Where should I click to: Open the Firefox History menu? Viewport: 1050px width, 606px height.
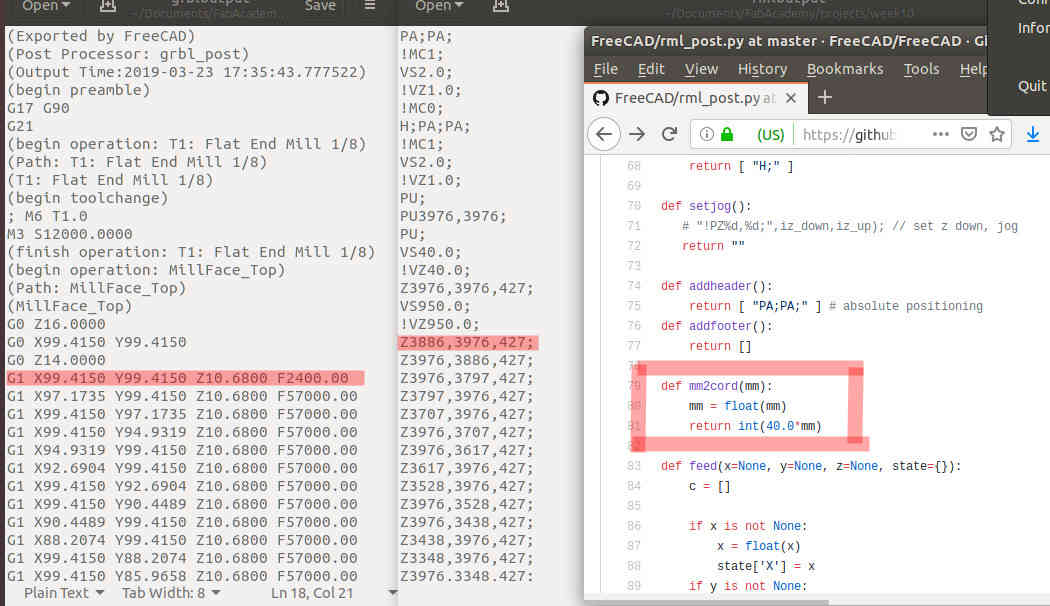(762, 69)
